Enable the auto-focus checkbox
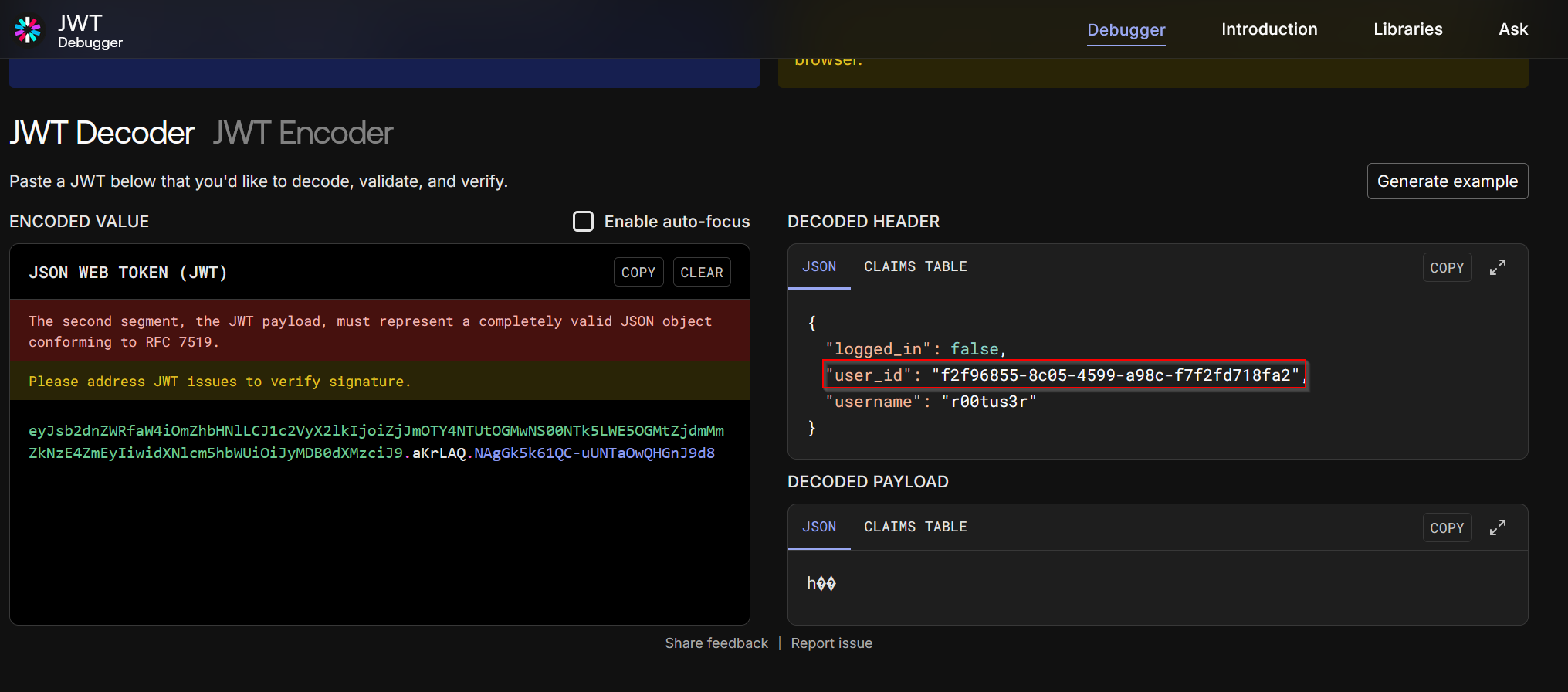Image resolution: width=1568 pixels, height=692 pixels. (583, 222)
